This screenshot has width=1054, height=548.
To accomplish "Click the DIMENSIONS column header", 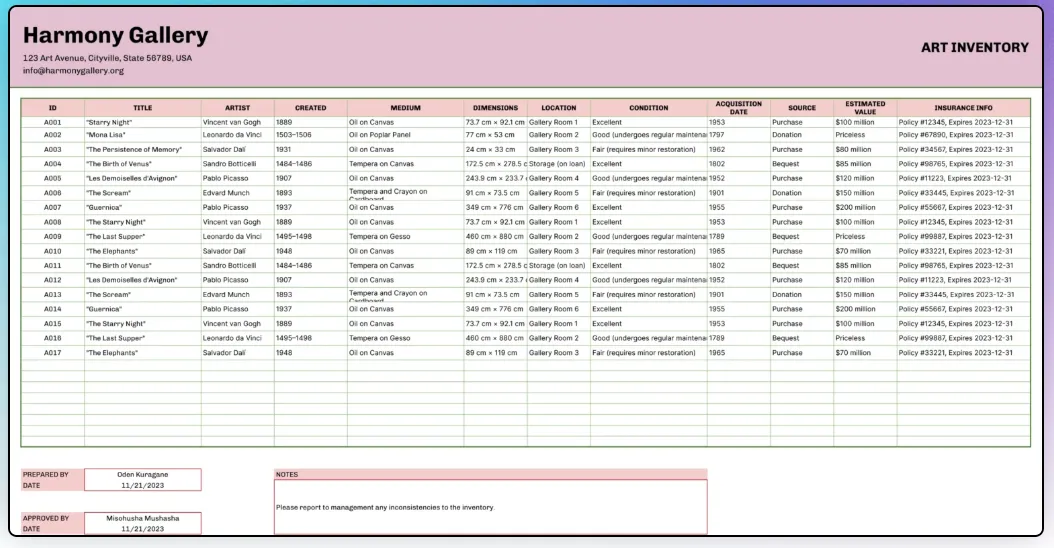I will (495, 108).
